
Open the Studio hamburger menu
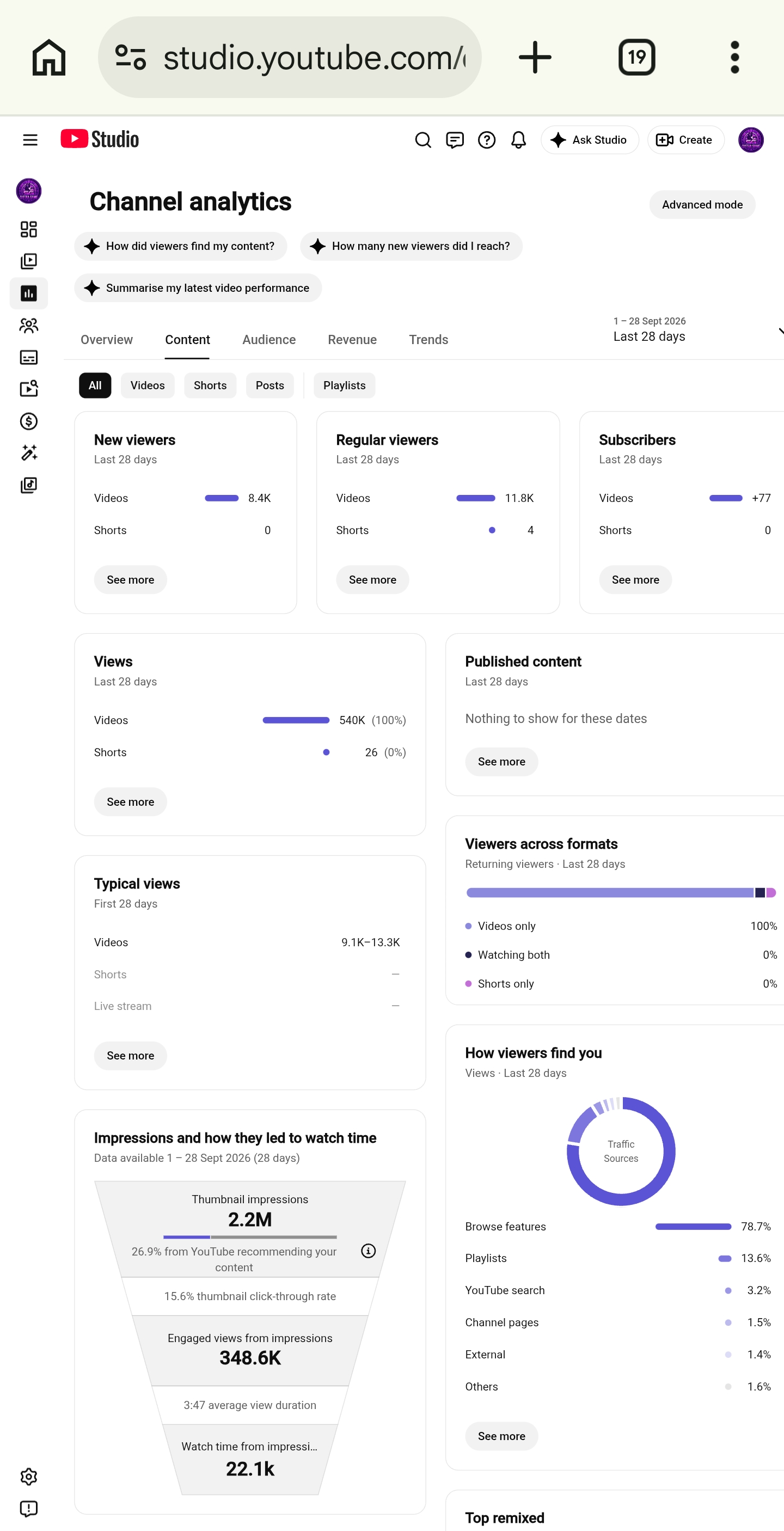point(30,140)
